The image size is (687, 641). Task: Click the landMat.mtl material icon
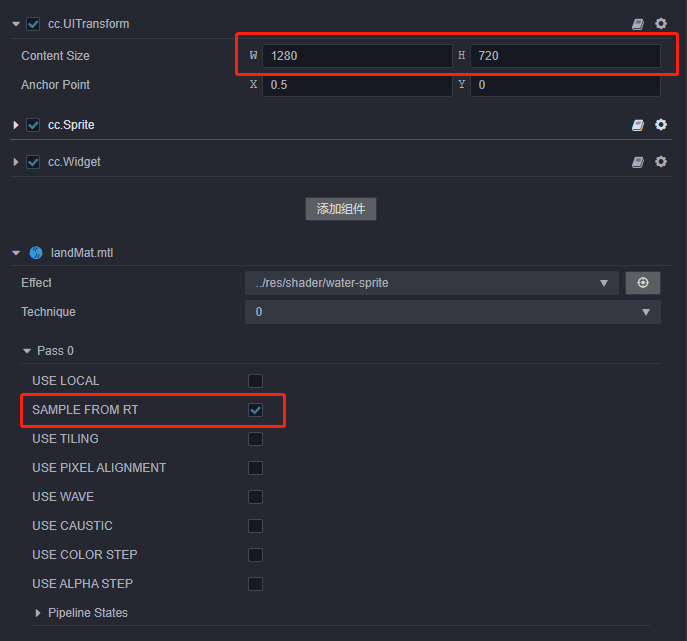(x=36, y=253)
